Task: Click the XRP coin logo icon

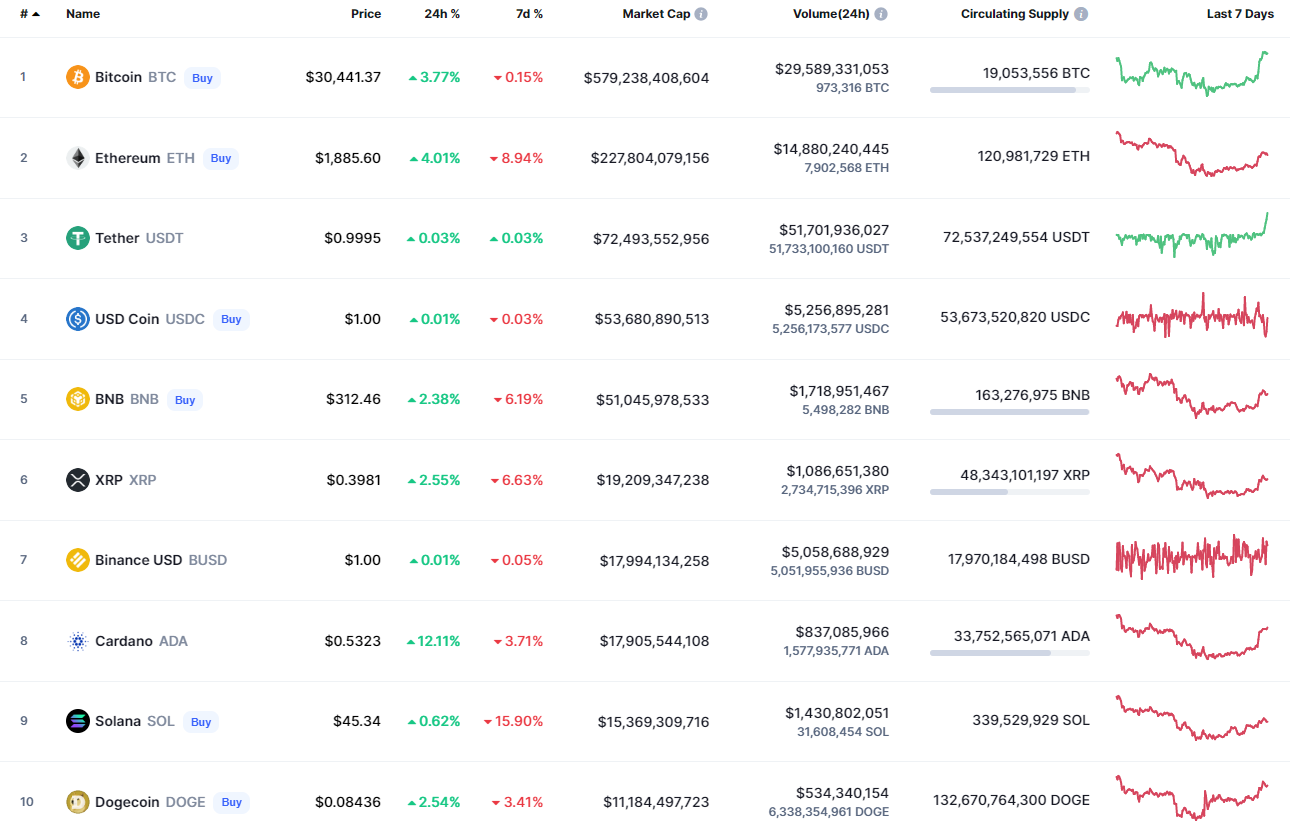Action: tap(78, 480)
